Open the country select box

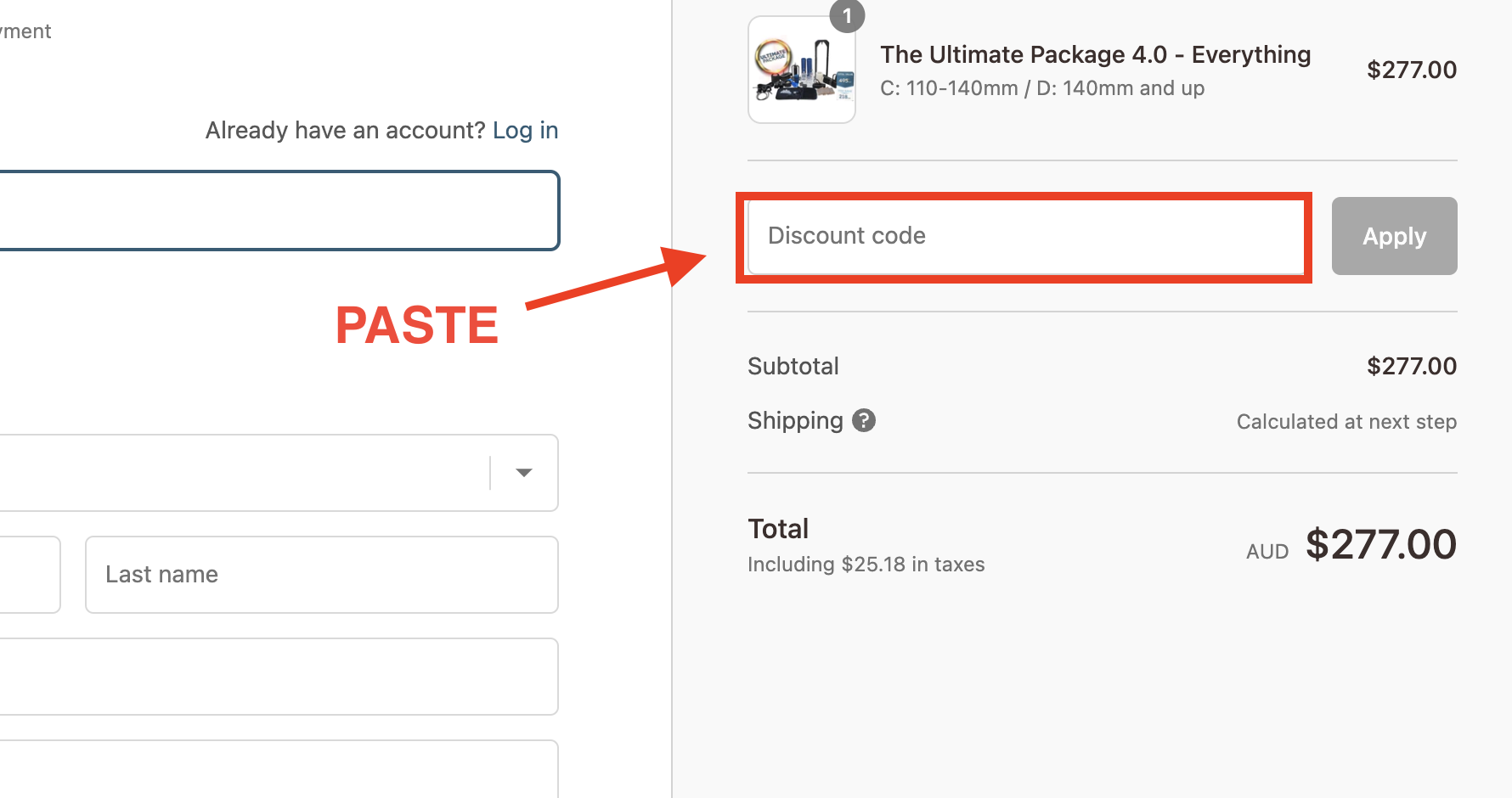pyautogui.click(x=279, y=473)
